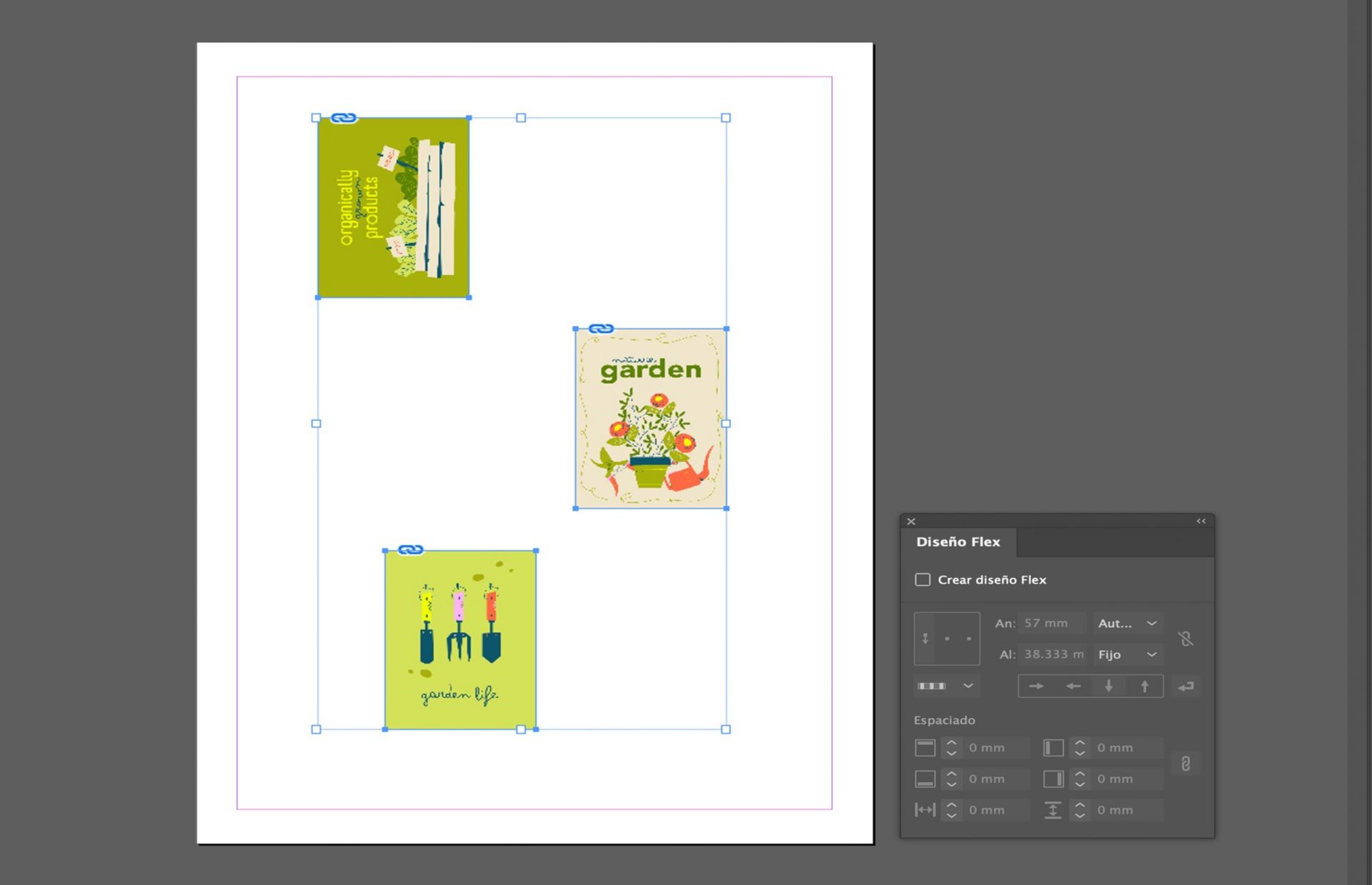Click the right-to-left direction arrow

(x=1073, y=686)
